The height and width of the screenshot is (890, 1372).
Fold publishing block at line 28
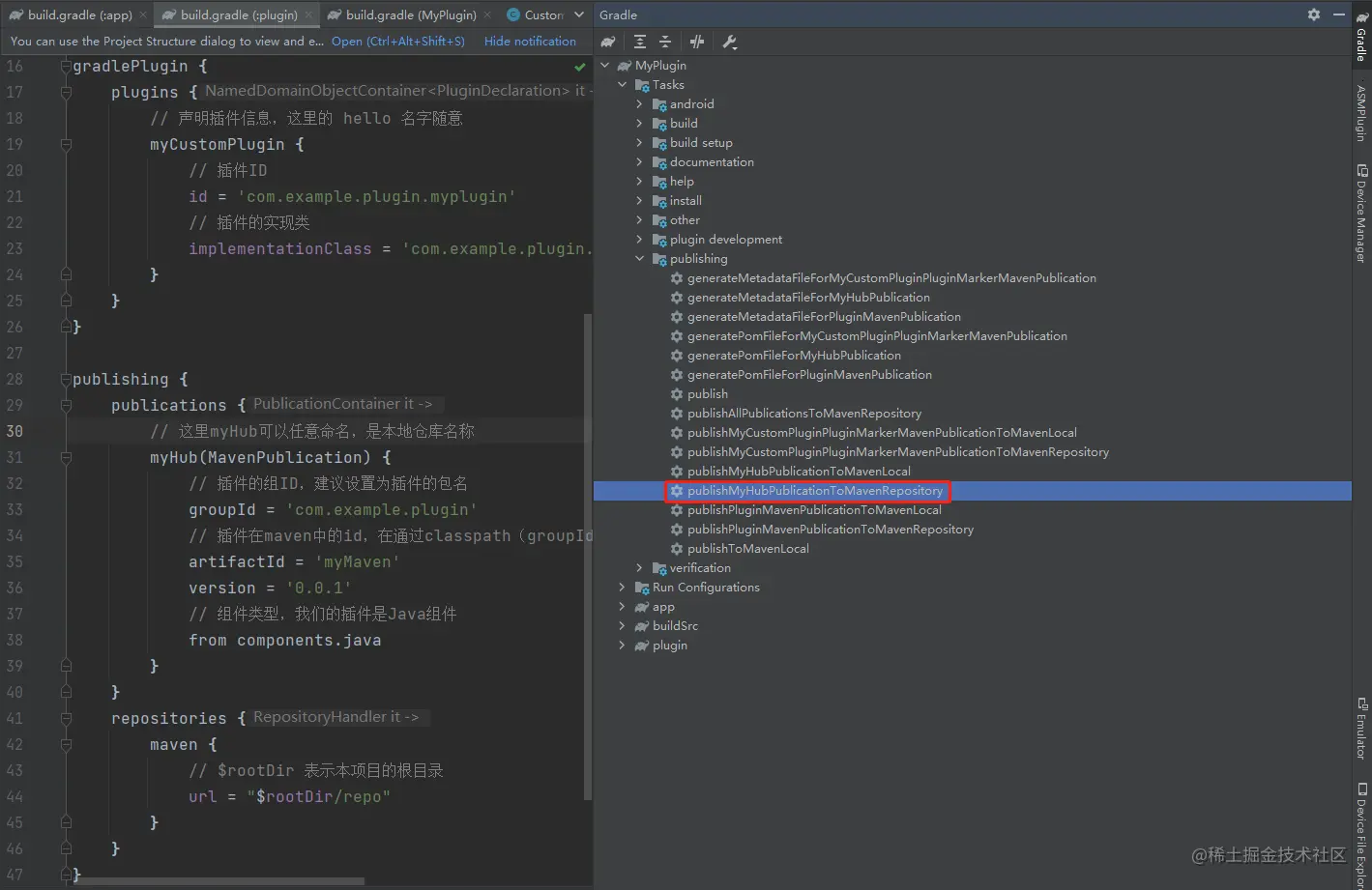coord(66,380)
